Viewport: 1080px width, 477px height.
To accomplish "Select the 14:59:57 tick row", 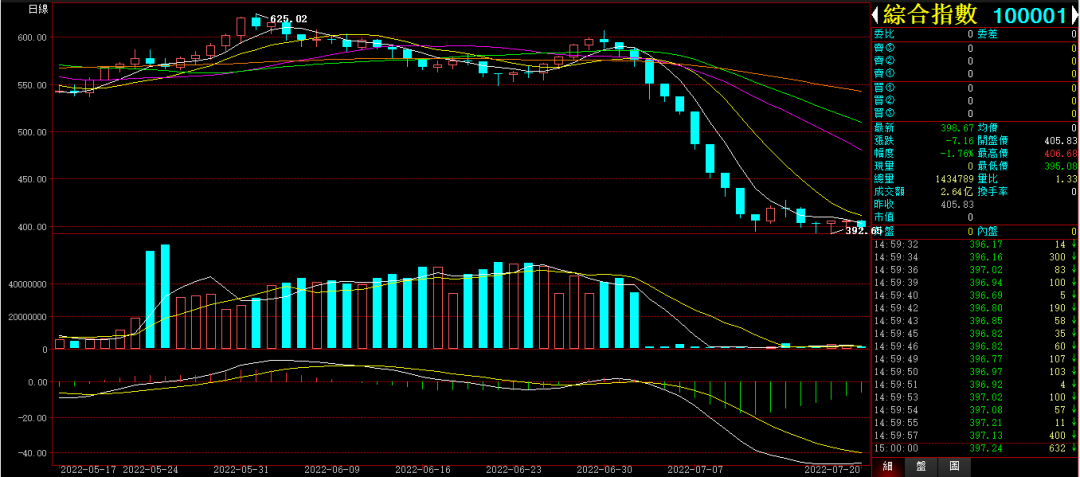I will (x=975, y=435).
